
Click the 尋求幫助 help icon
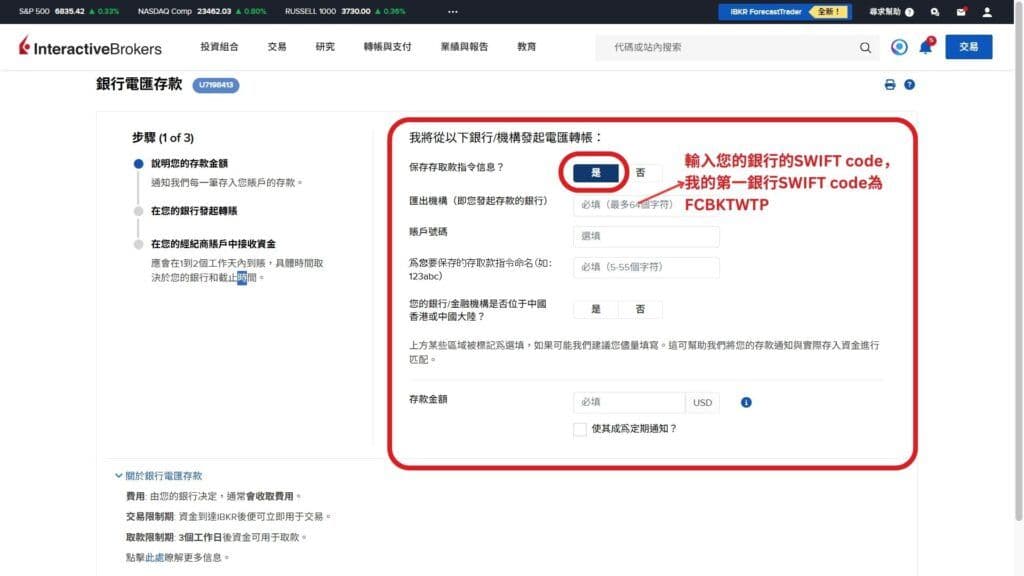909,12
